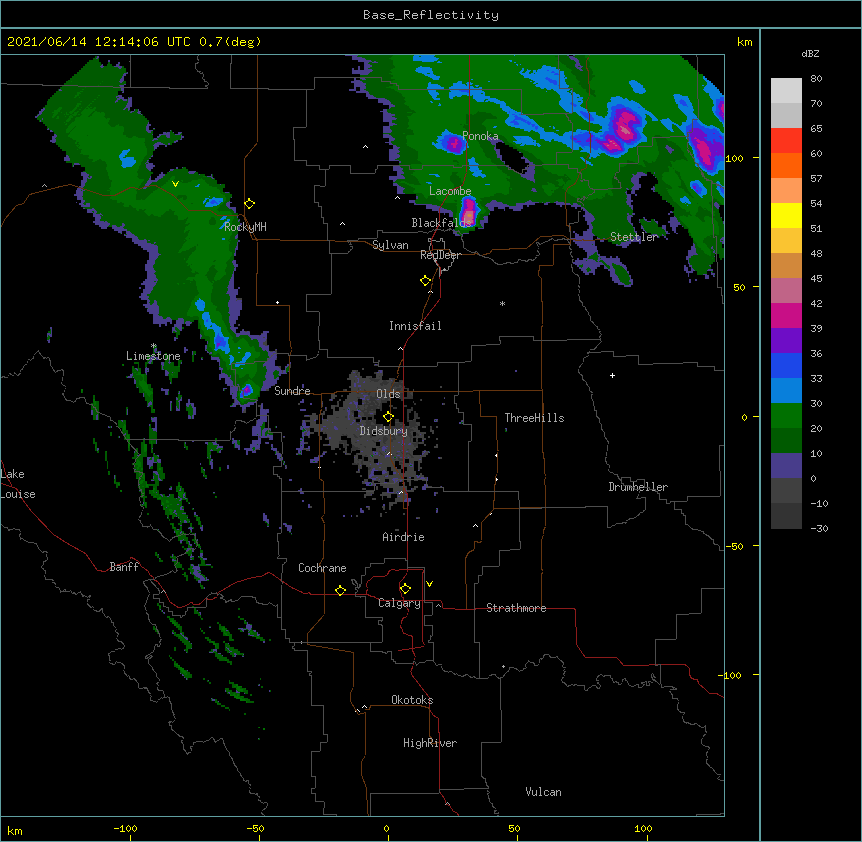
Task: Pick the red 60-65 dBZ legend swatch
Action: click(x=786, y=140)
